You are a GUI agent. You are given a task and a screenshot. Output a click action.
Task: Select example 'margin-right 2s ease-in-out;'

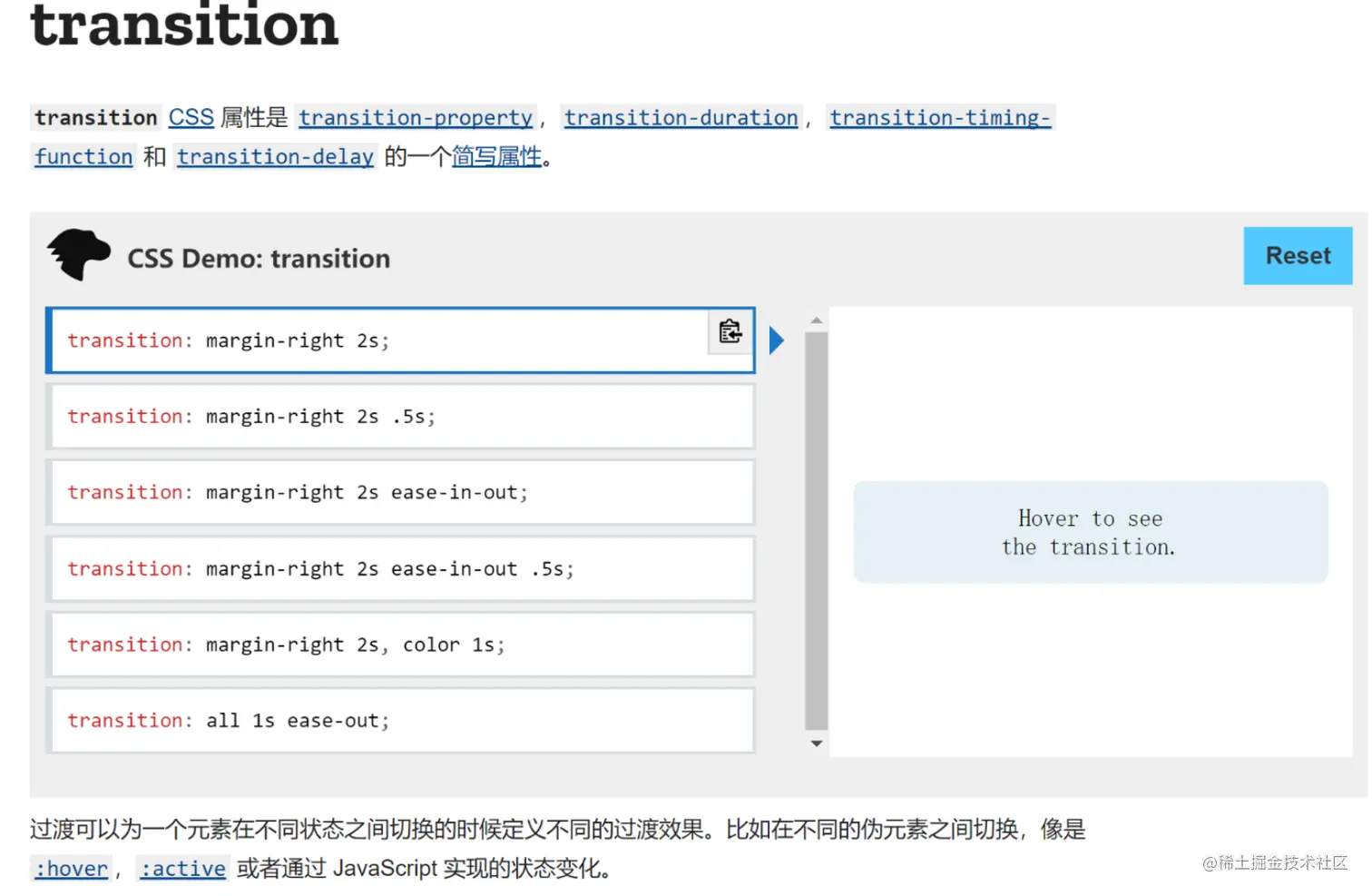401,492
